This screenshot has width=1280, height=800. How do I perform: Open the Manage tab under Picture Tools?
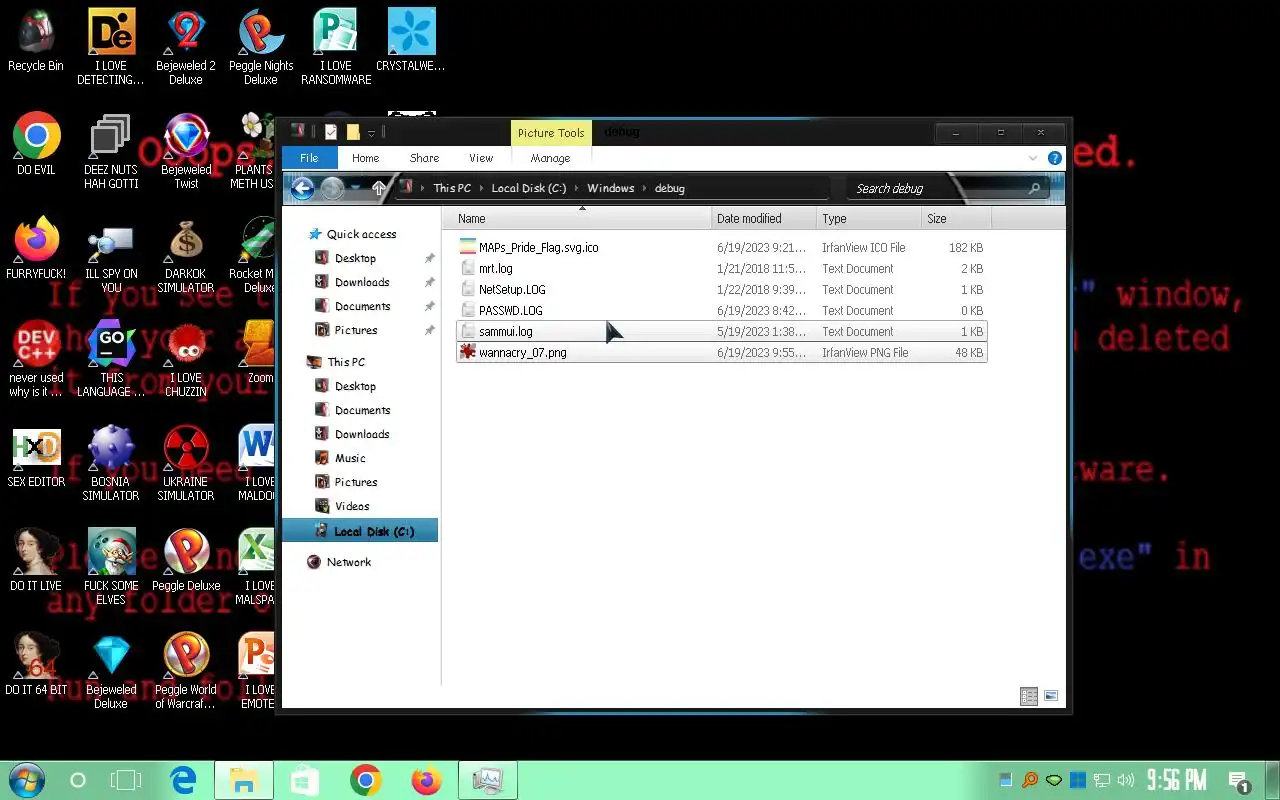(550, 158)
